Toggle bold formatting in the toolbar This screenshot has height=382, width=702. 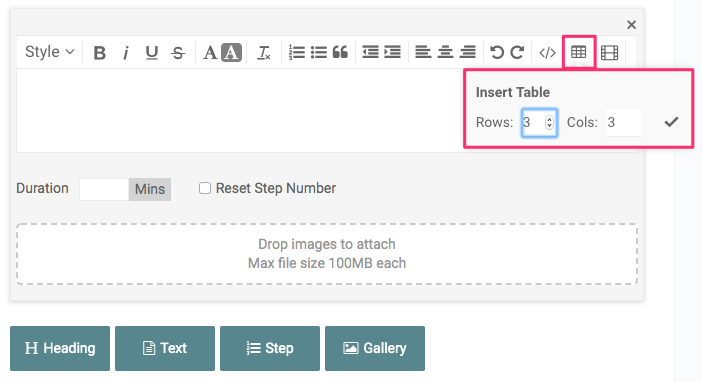[x=99, y=53]
